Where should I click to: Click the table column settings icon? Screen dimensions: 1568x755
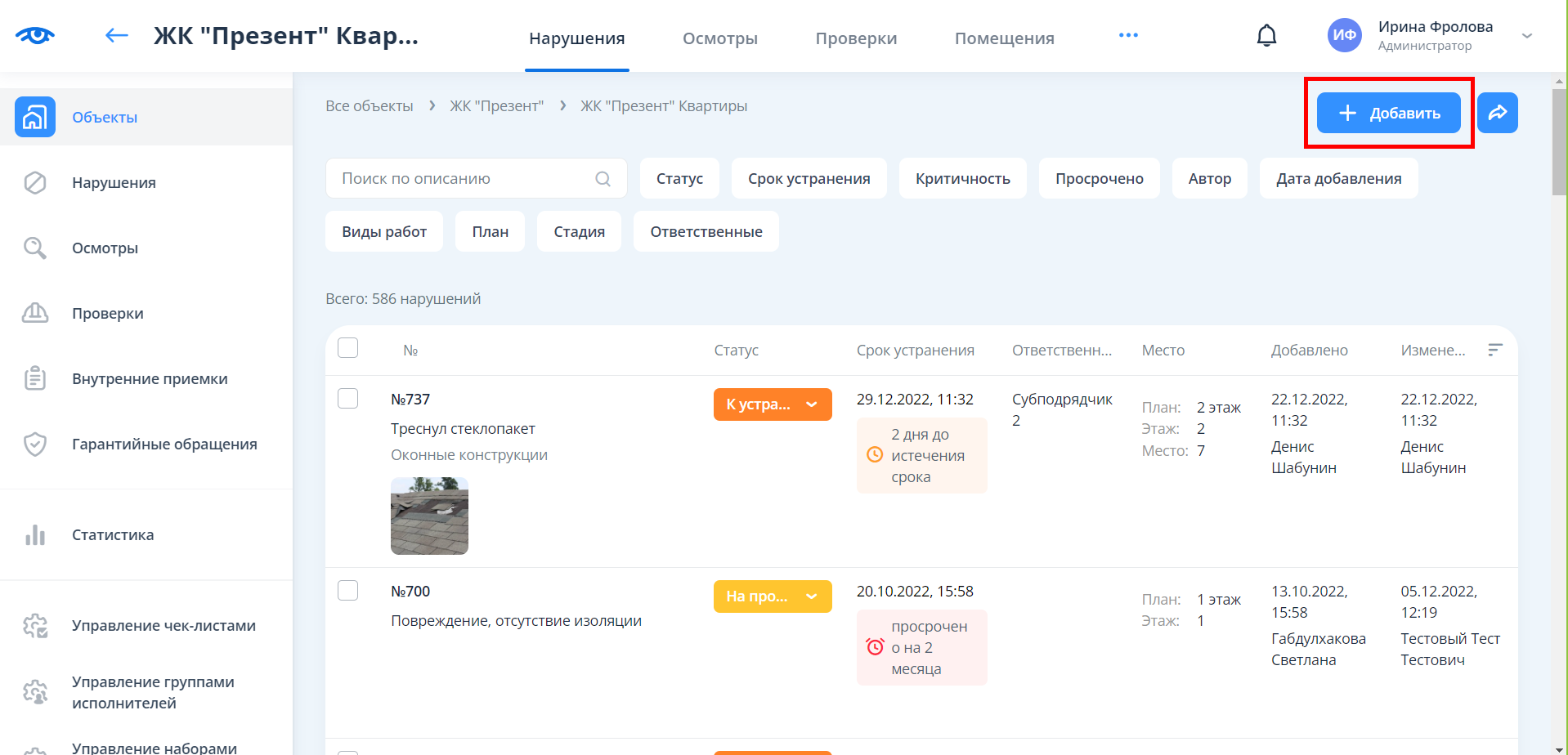(1495, 350)
